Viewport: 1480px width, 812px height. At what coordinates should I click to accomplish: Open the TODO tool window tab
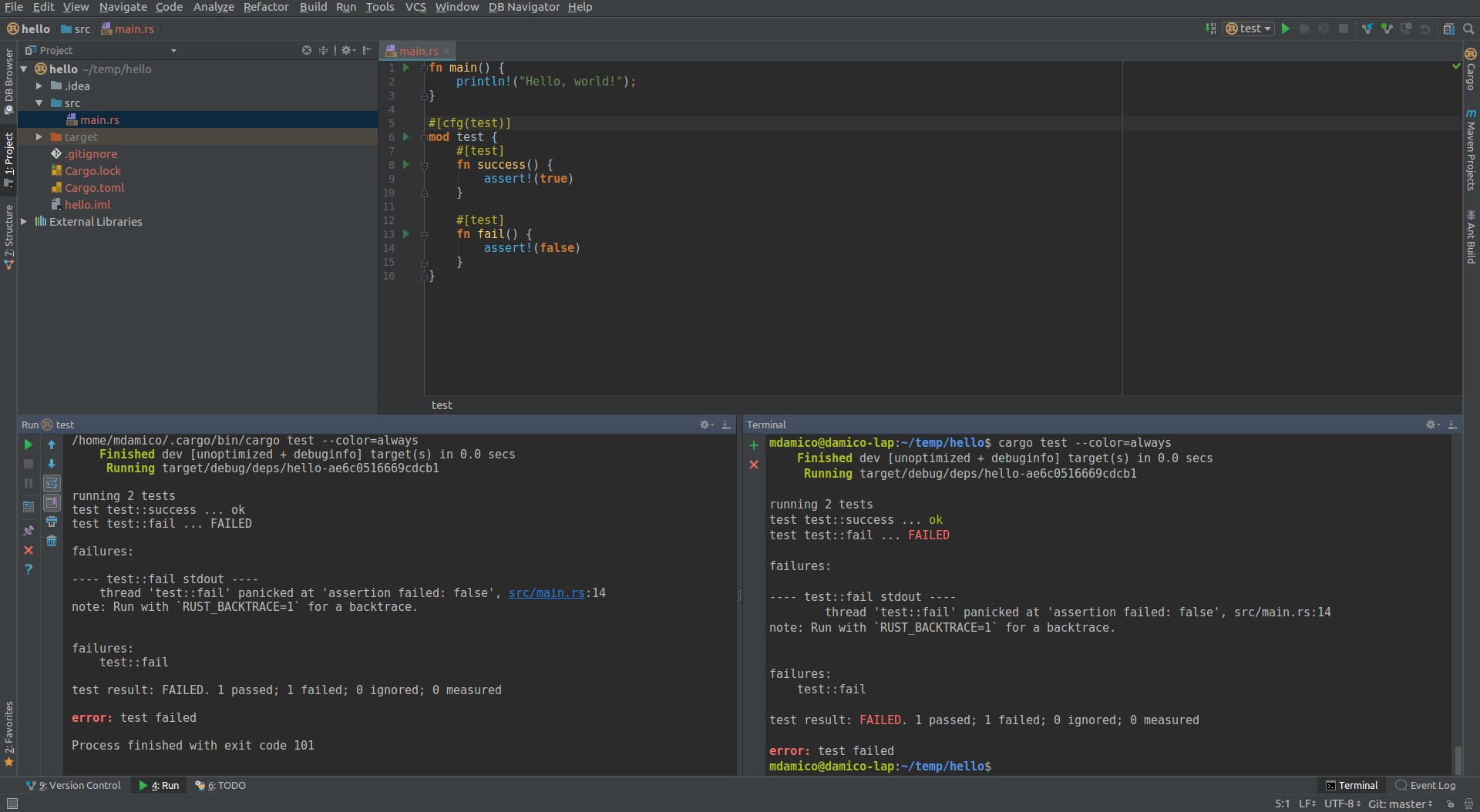pos(220,786)
